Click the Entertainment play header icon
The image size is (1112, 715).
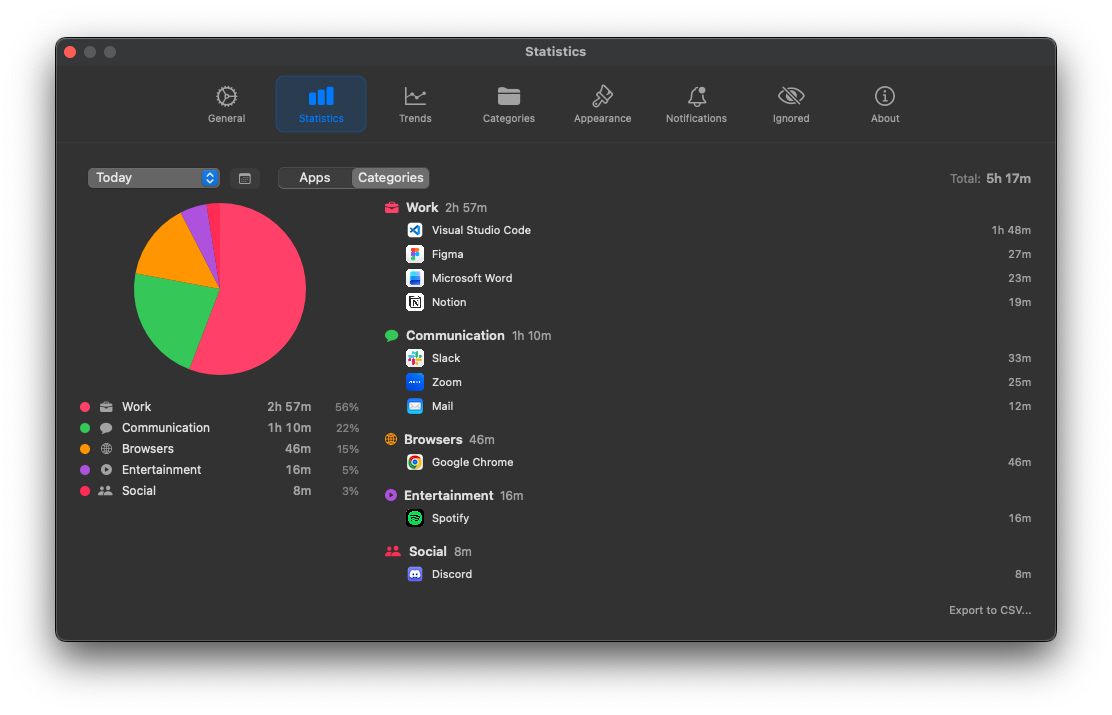(391, 495)
